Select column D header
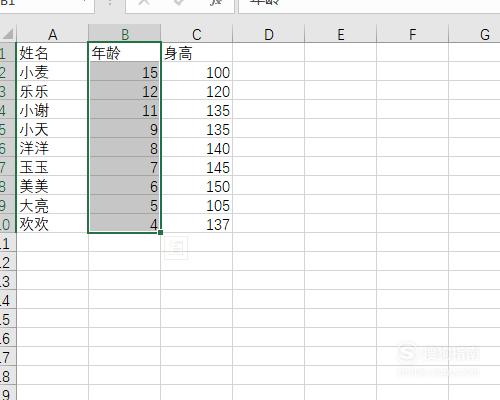The image size is (500, 400). click(x=269, y=34)
